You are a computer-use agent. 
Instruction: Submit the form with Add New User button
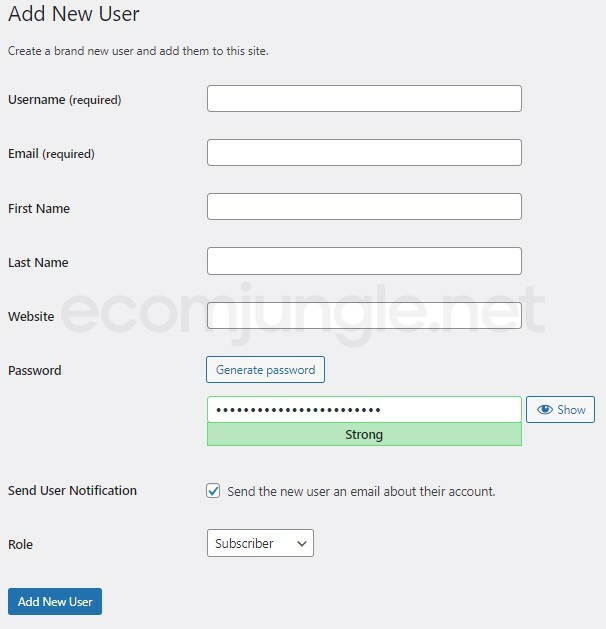tap(55, 602)
